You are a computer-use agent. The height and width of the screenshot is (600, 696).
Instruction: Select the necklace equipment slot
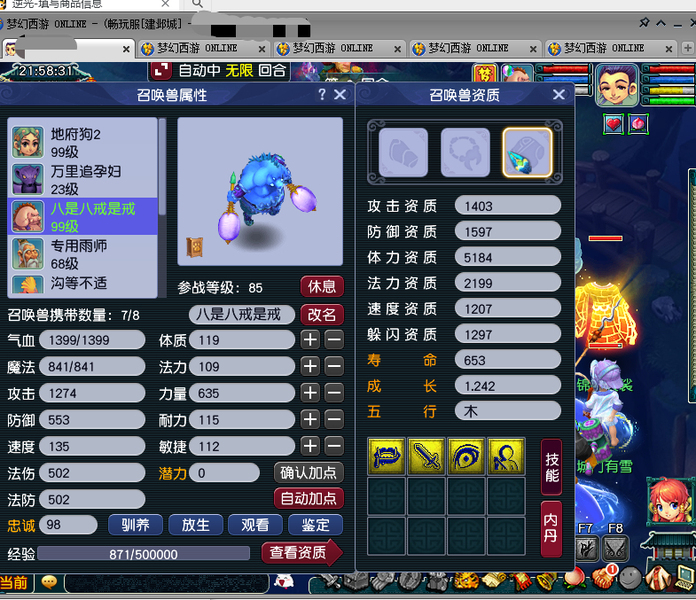click(x=465, y=152)
